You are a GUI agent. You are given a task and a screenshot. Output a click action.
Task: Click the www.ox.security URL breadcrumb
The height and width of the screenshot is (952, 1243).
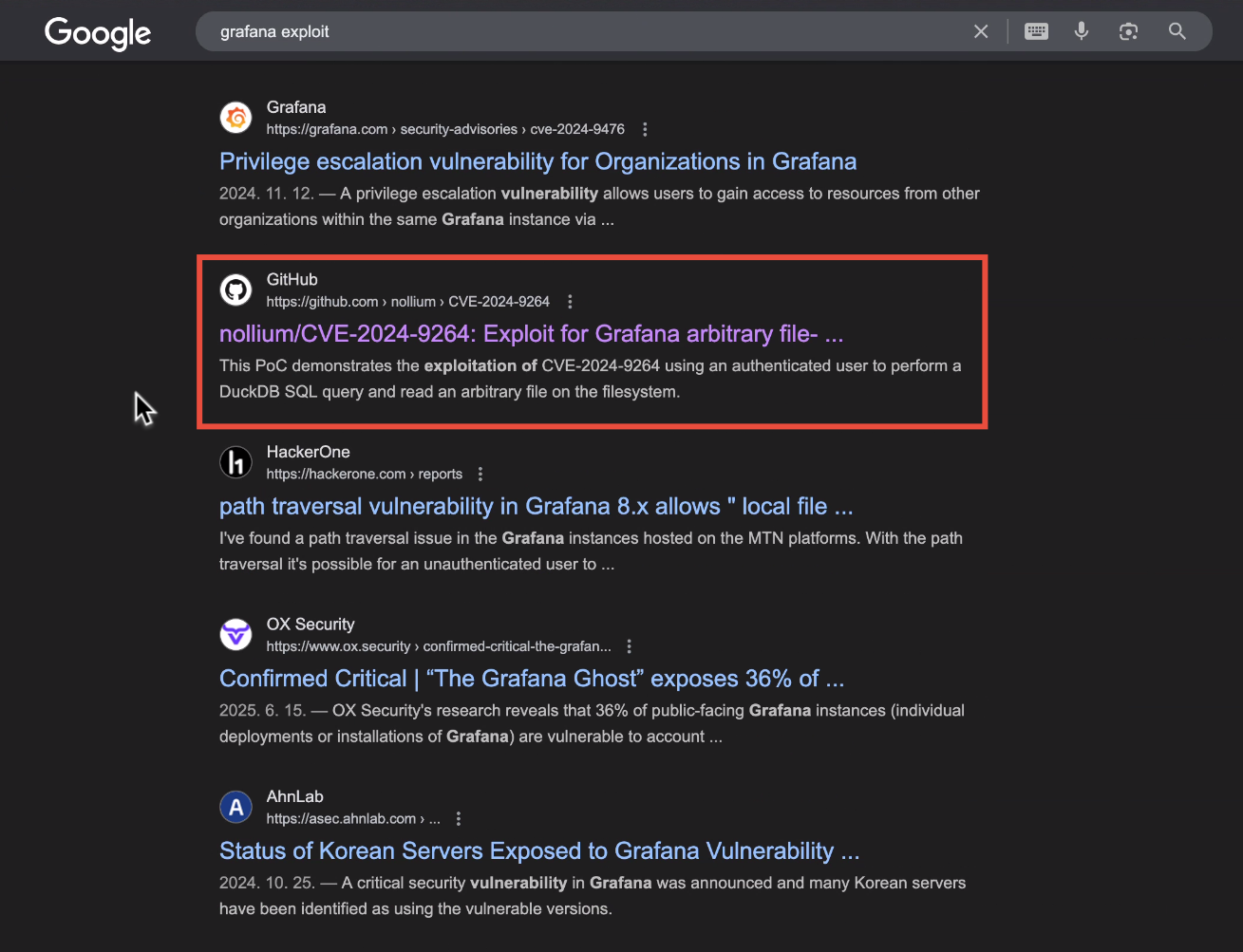point(439,646)
